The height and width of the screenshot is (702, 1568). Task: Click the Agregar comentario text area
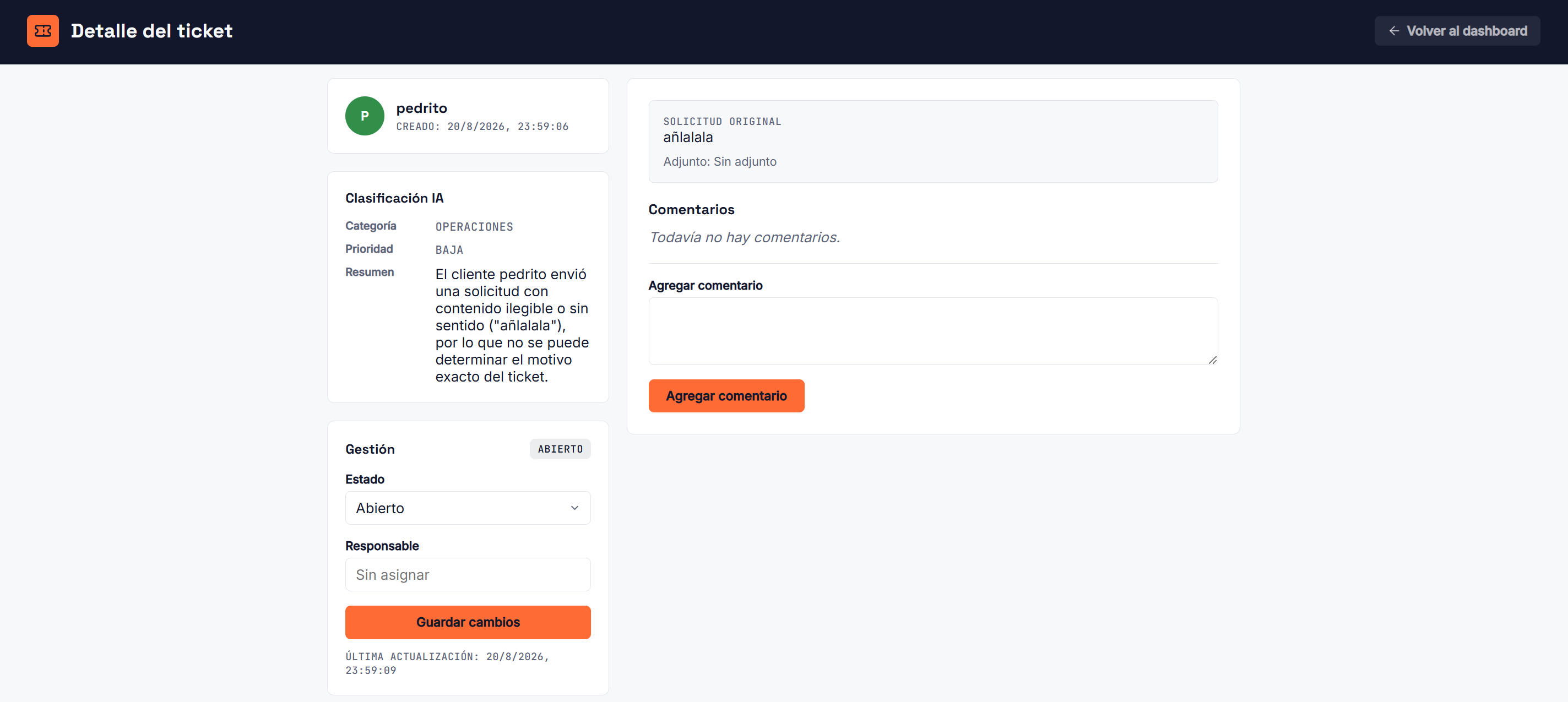[933, 331]
